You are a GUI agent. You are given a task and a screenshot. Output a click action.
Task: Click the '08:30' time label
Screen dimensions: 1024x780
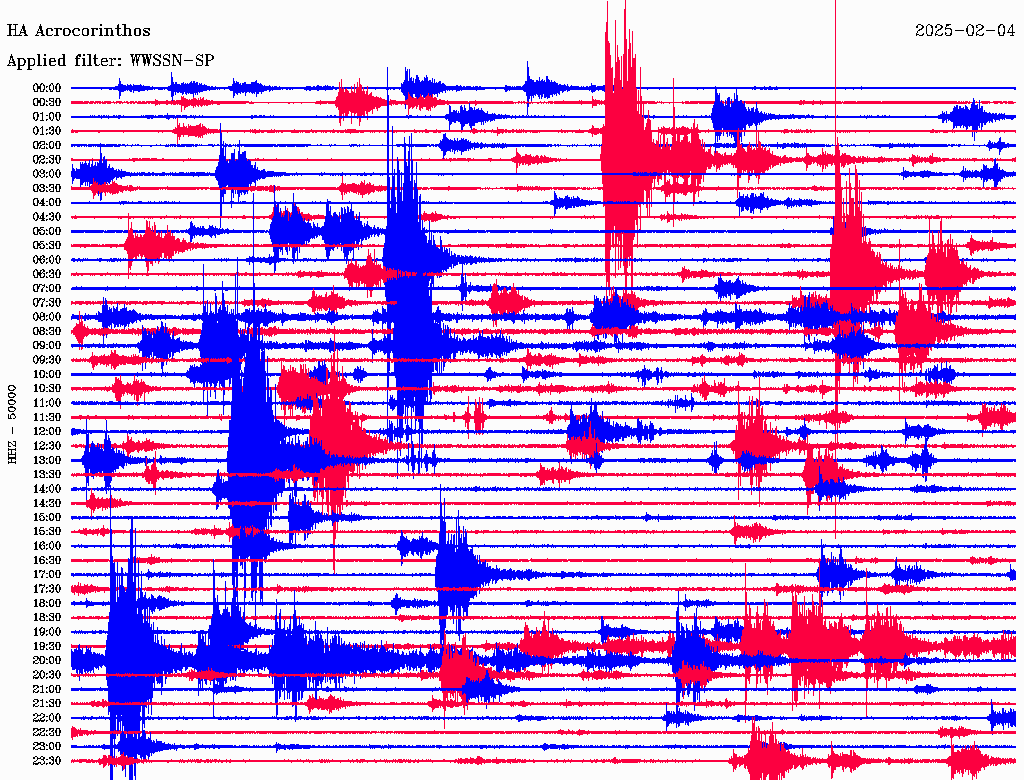(46, 332)
